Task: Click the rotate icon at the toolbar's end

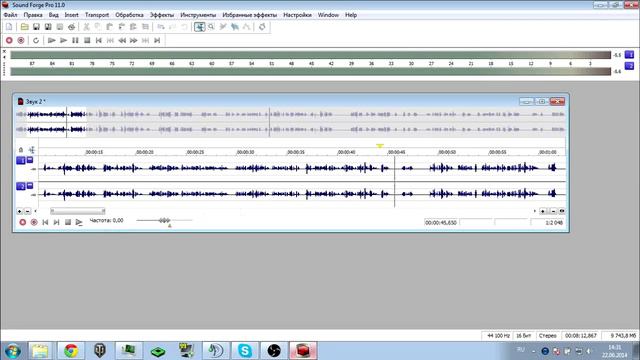Action: [x=262, y=27]
